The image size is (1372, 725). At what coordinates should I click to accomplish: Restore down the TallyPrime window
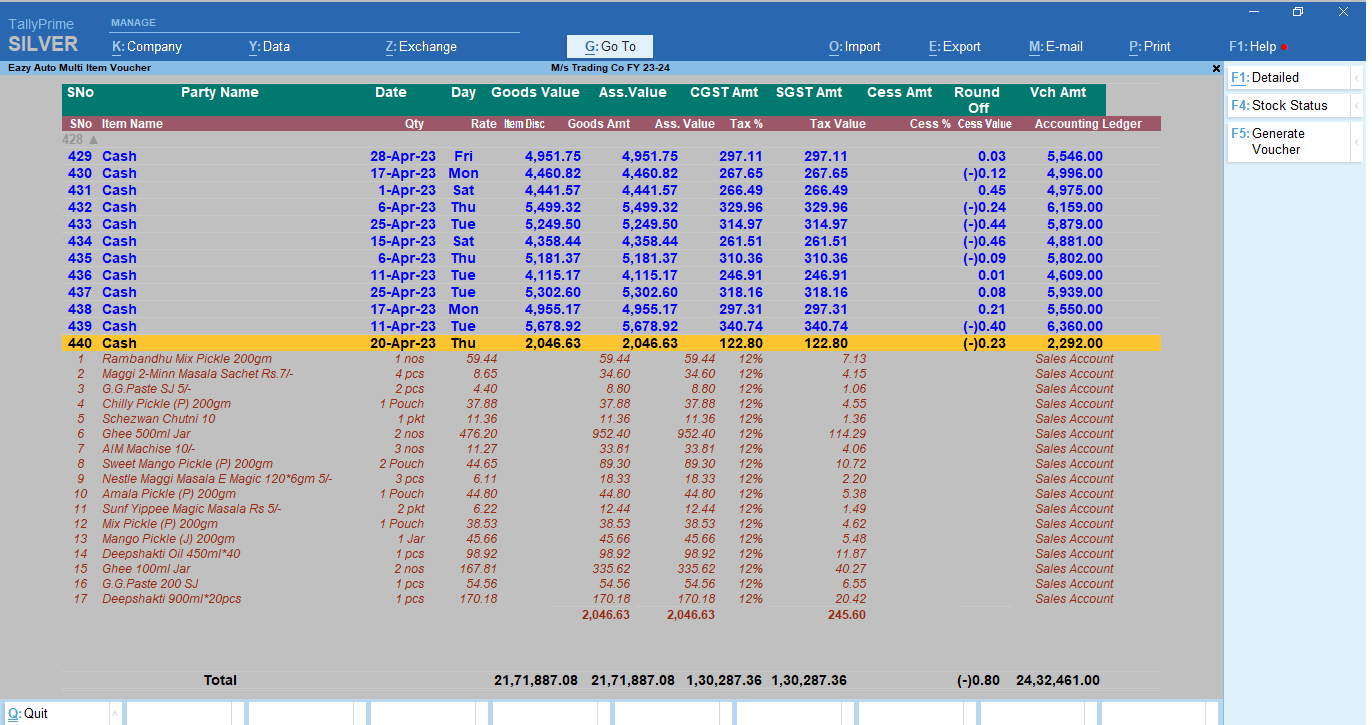click(x=1298, y=12)
